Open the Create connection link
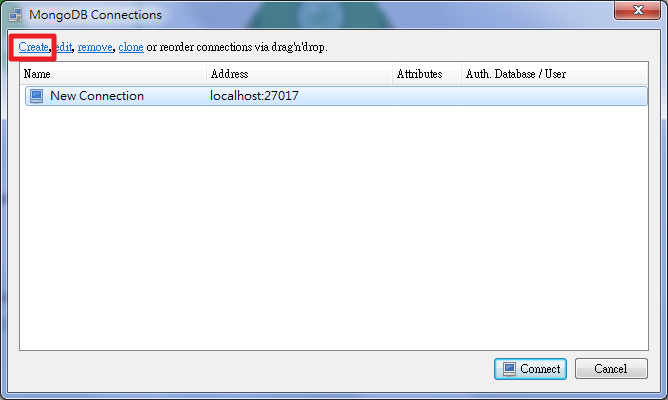This screenshot has width=668, height=400. (33, 47)
